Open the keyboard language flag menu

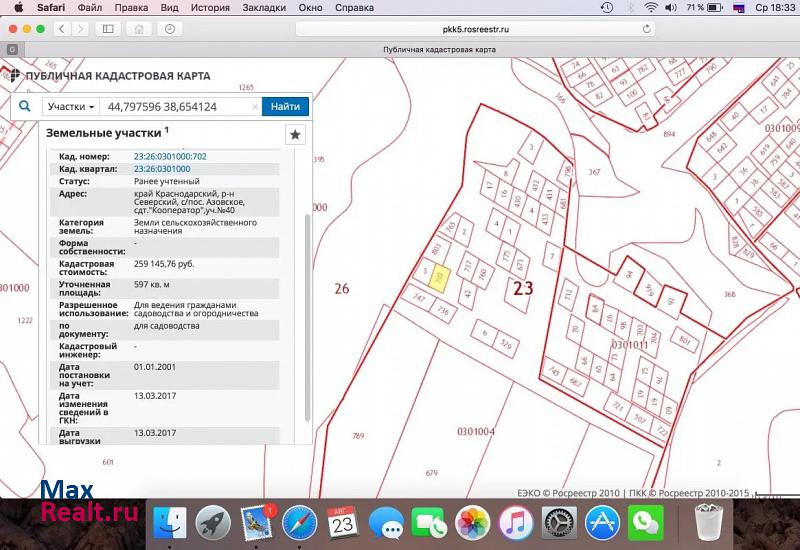pyautogui.click(x=739, y=7)
